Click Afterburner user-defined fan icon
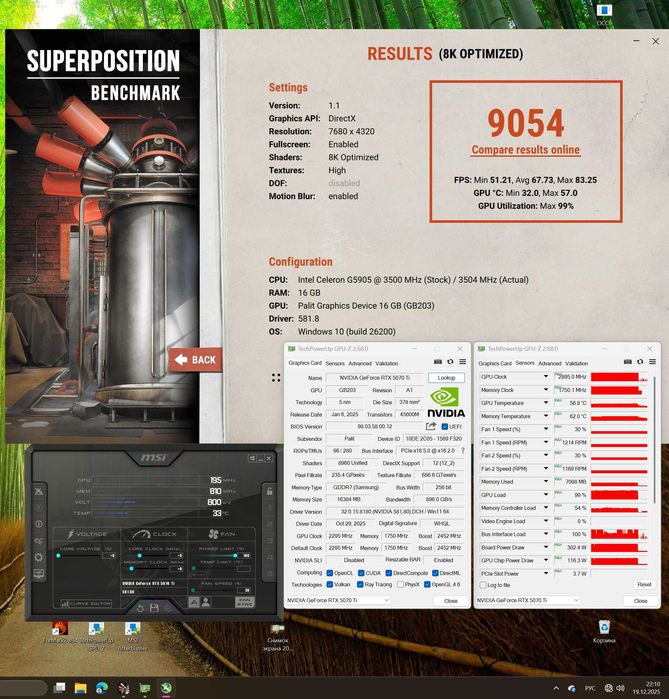 click(206, 602)
